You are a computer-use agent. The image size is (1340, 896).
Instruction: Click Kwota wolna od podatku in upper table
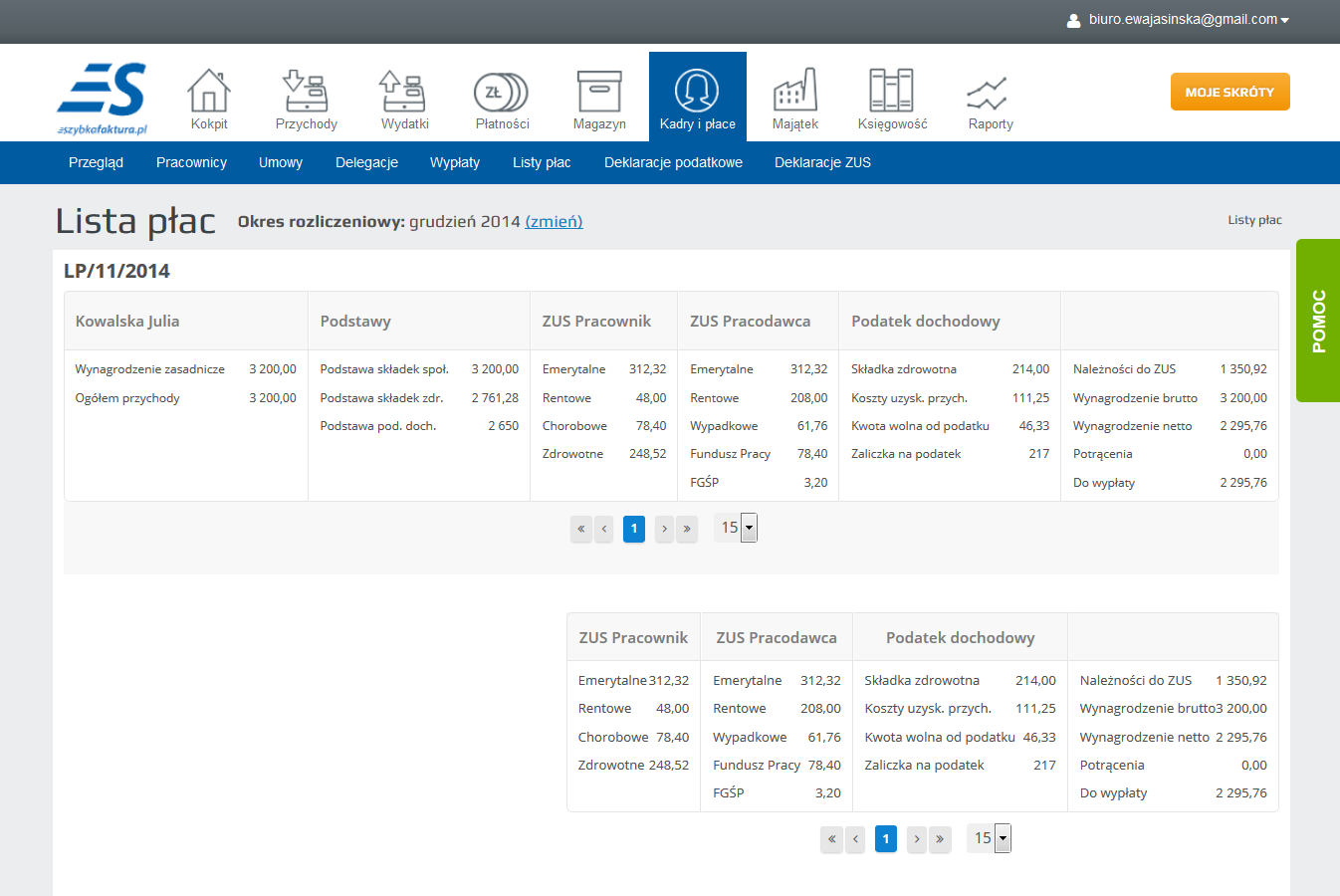[920, 426]
